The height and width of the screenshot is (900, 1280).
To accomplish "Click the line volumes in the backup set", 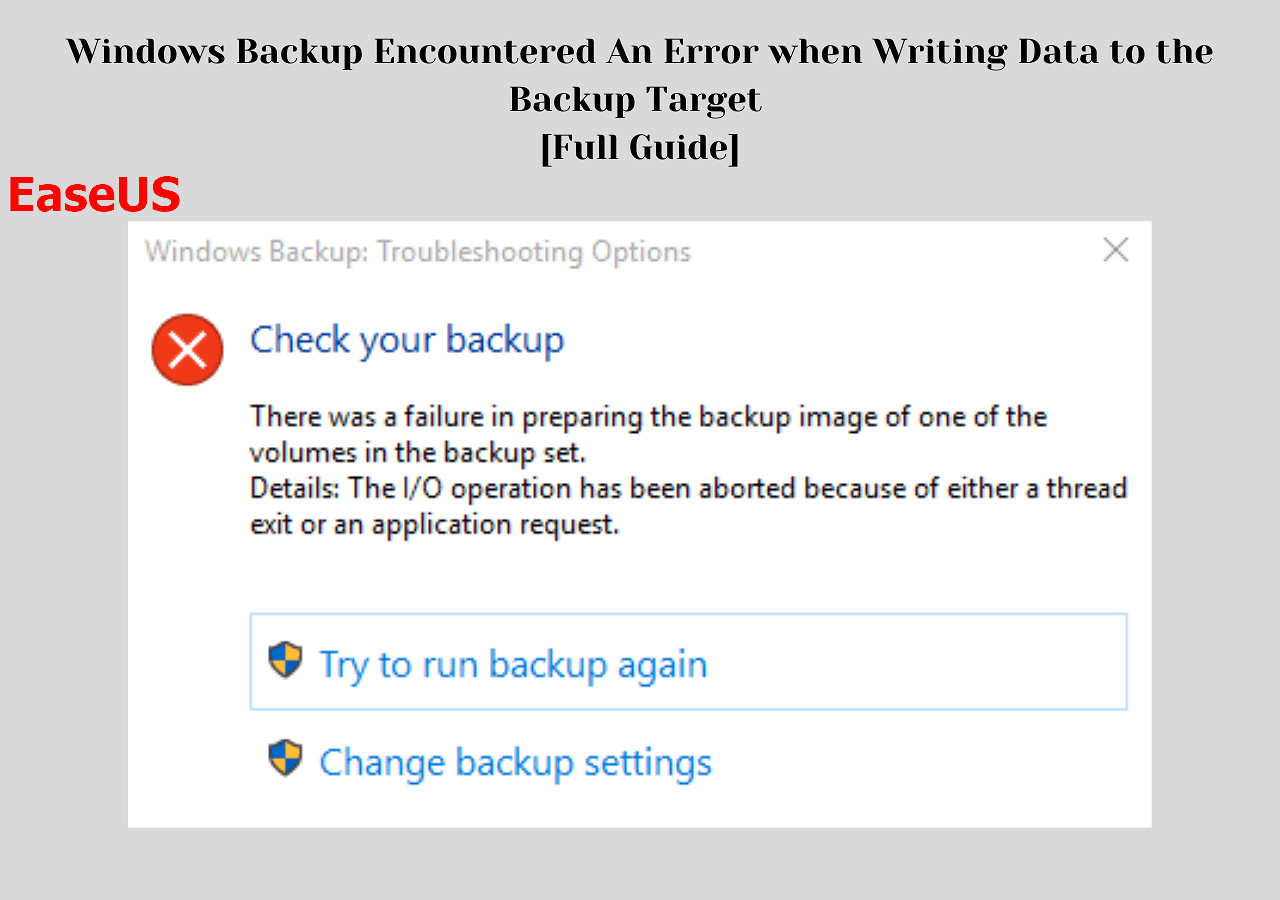I will (x=417, y=452).
